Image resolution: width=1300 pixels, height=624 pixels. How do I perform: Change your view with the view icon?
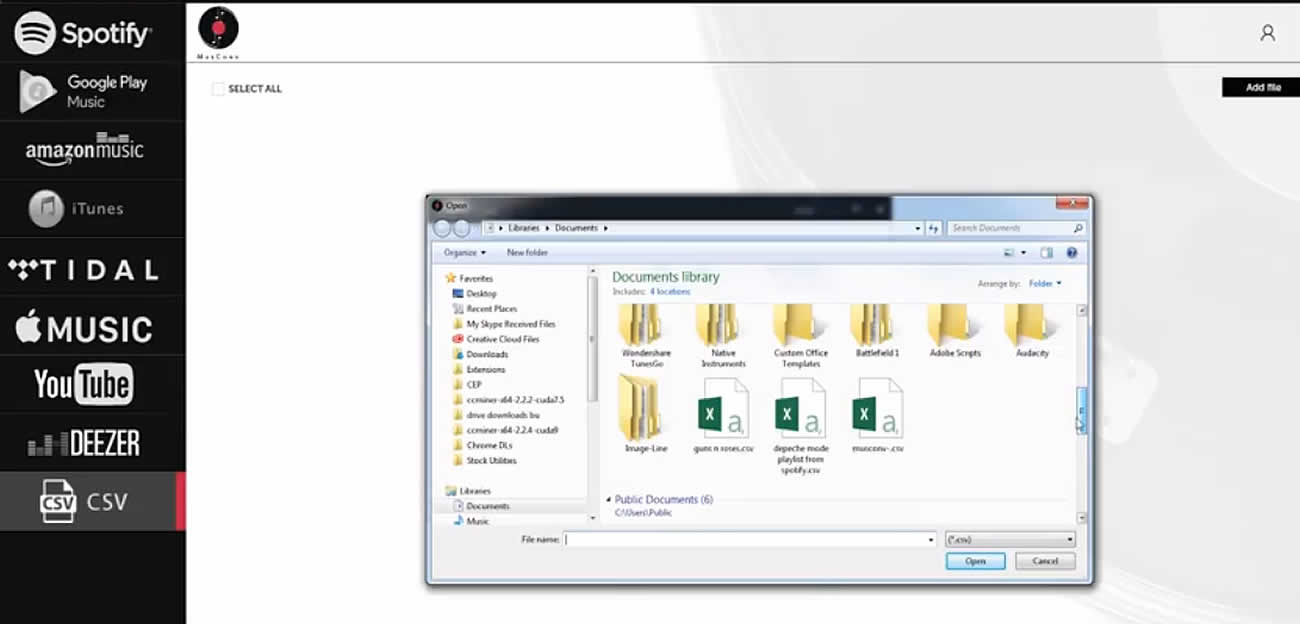pyautogui.click(x=1009, y=253)
